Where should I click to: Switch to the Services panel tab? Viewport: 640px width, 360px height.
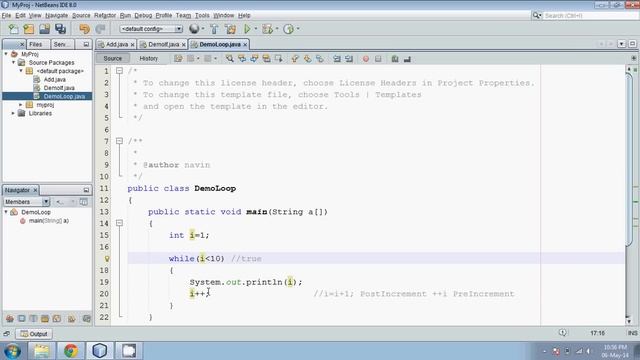pyautogui.click(x=61, y=44)
